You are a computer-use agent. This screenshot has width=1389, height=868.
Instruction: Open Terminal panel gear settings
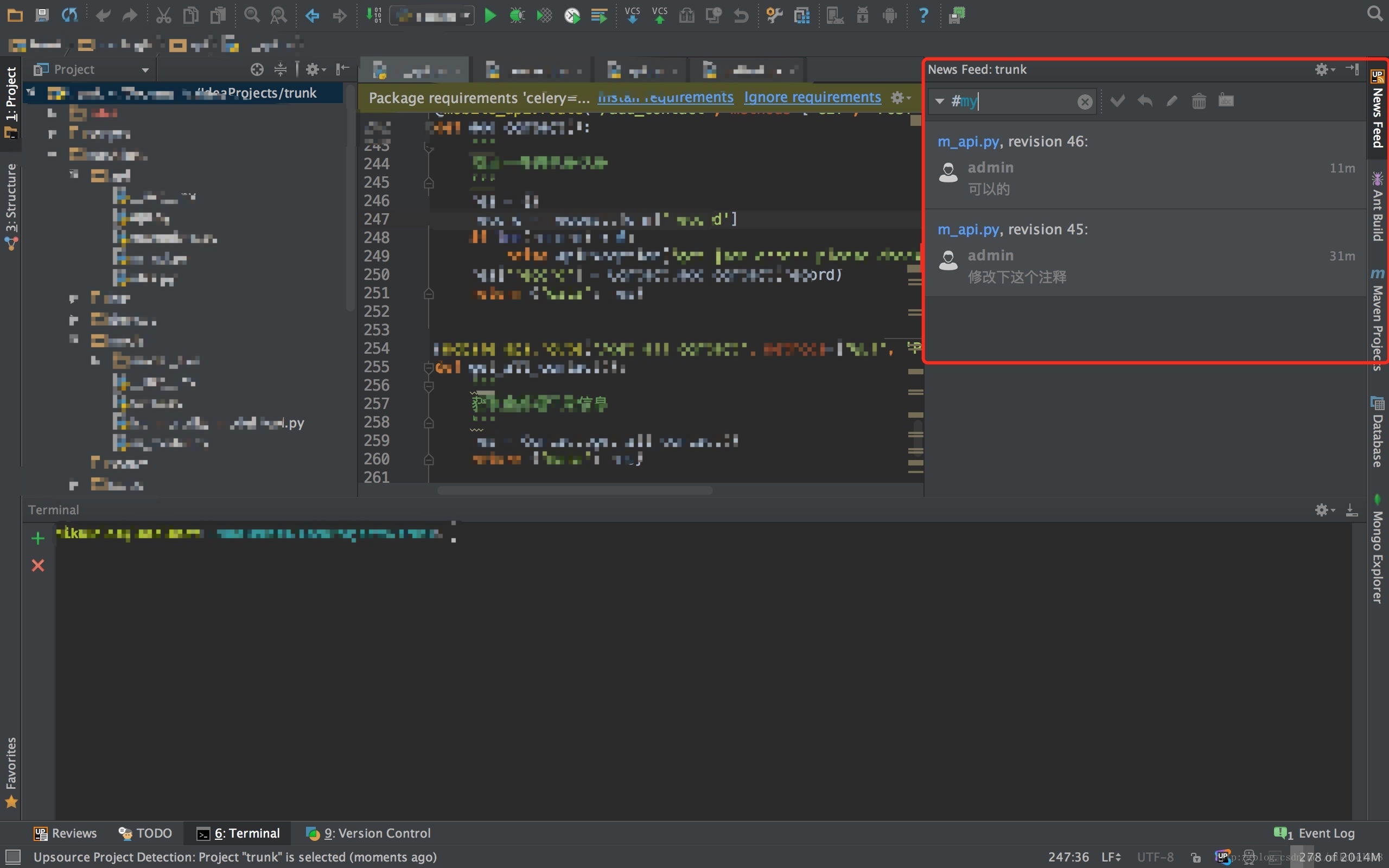pyautogui.click(x=1325, y=510)
